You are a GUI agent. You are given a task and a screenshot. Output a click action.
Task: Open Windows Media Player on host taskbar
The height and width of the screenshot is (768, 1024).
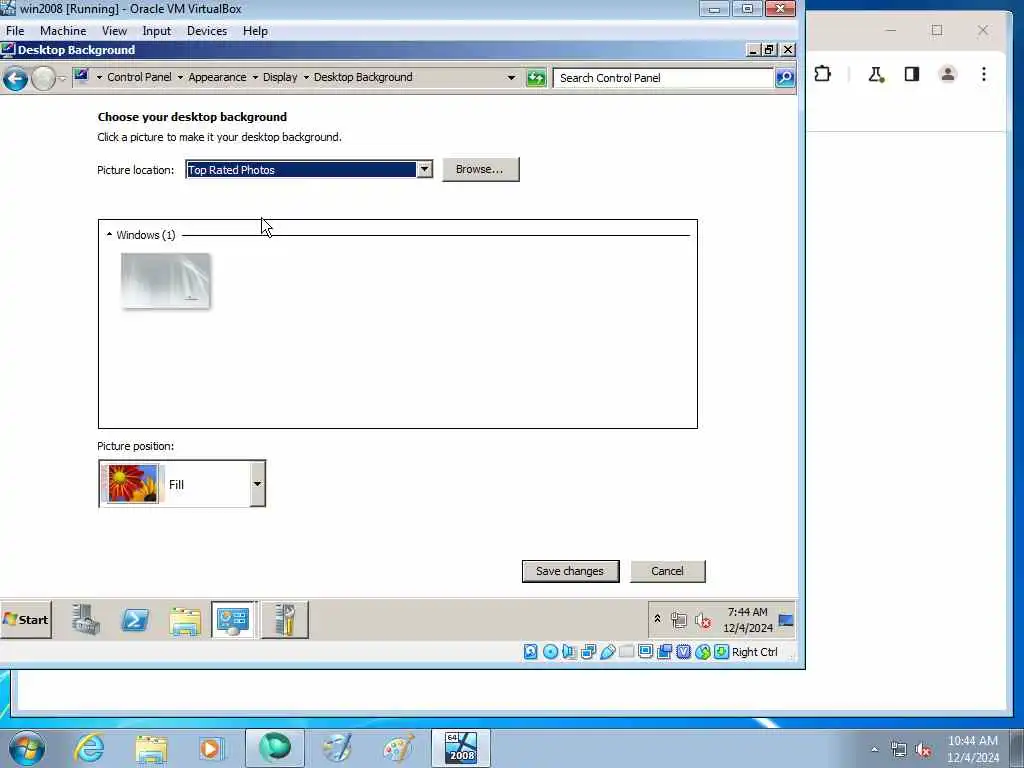[x=210, y=748]
